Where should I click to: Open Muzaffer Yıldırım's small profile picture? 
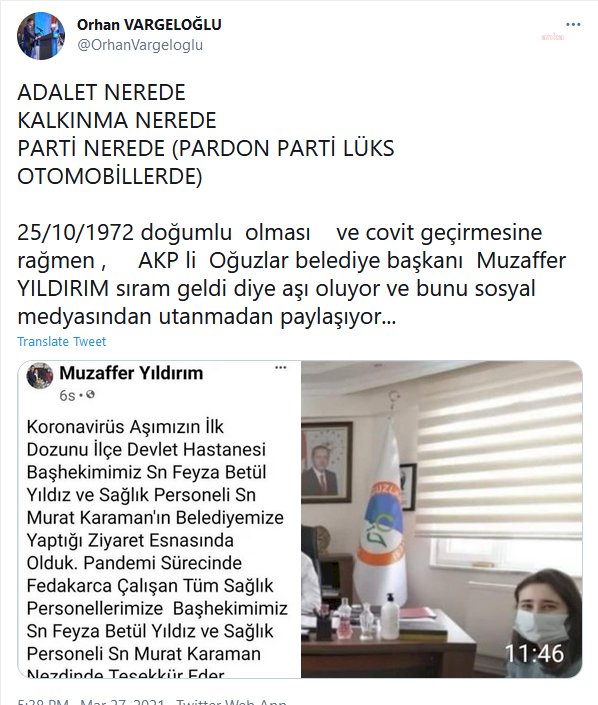[40, 375]
